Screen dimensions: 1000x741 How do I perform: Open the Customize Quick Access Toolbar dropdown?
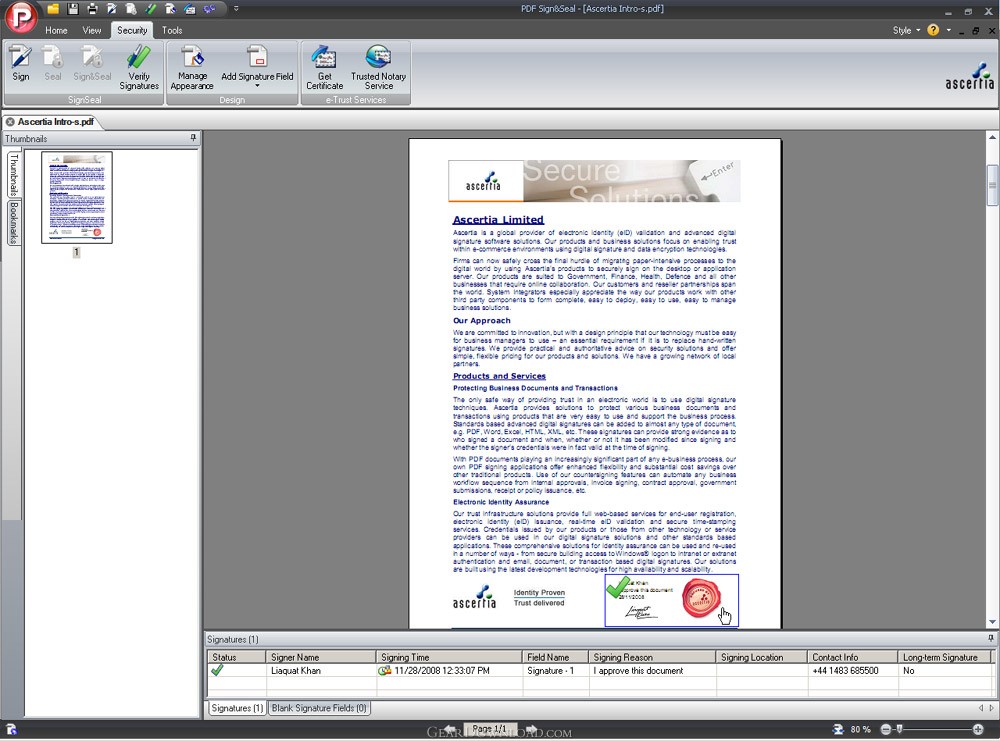236,9
